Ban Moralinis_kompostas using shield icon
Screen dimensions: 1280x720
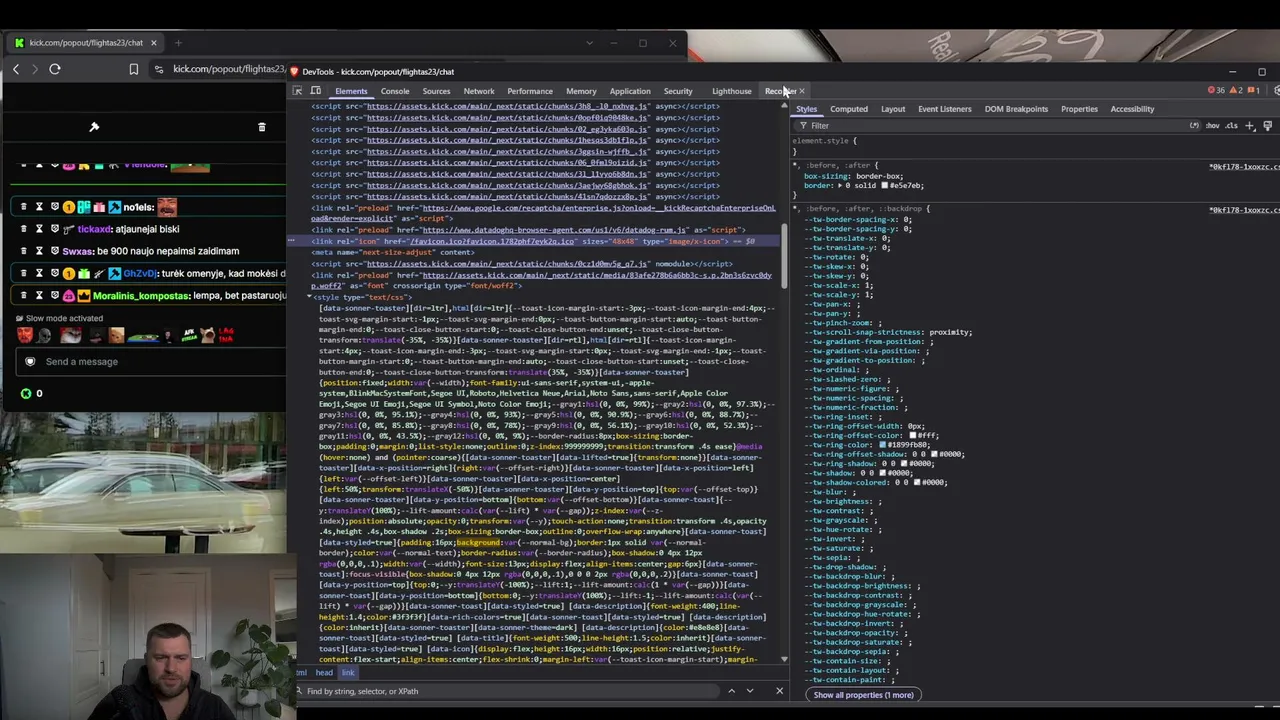pos(55,295)
